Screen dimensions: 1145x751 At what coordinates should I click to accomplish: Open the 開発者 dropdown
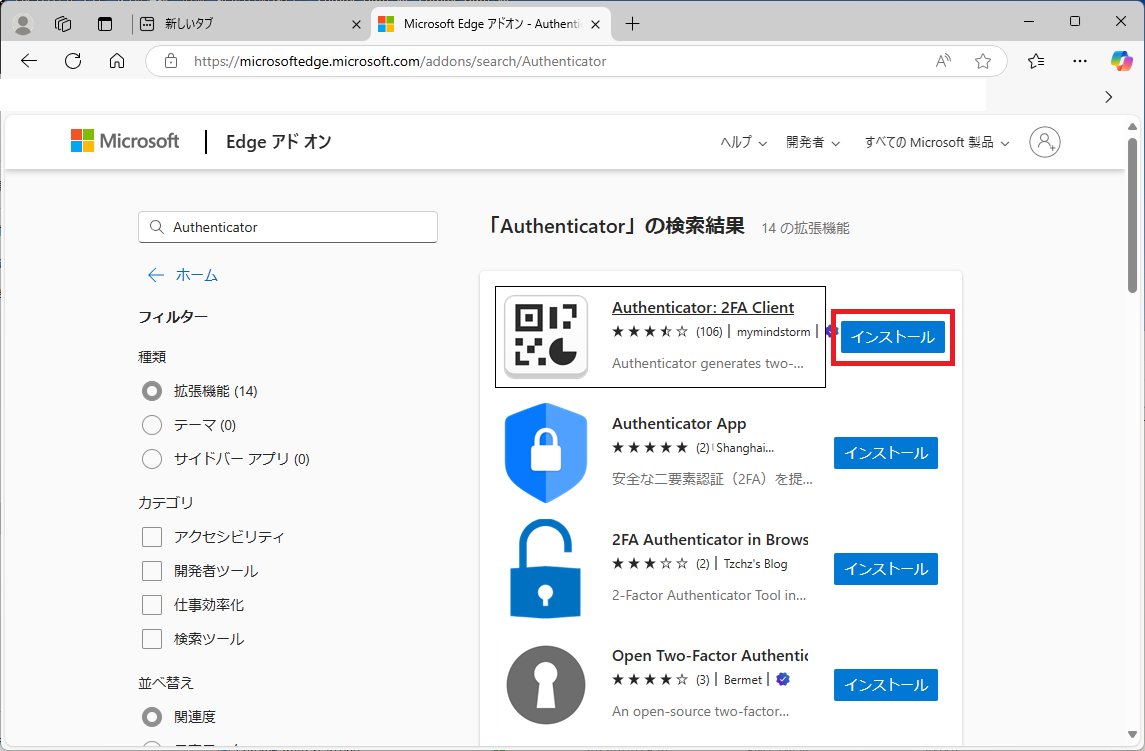812,142
